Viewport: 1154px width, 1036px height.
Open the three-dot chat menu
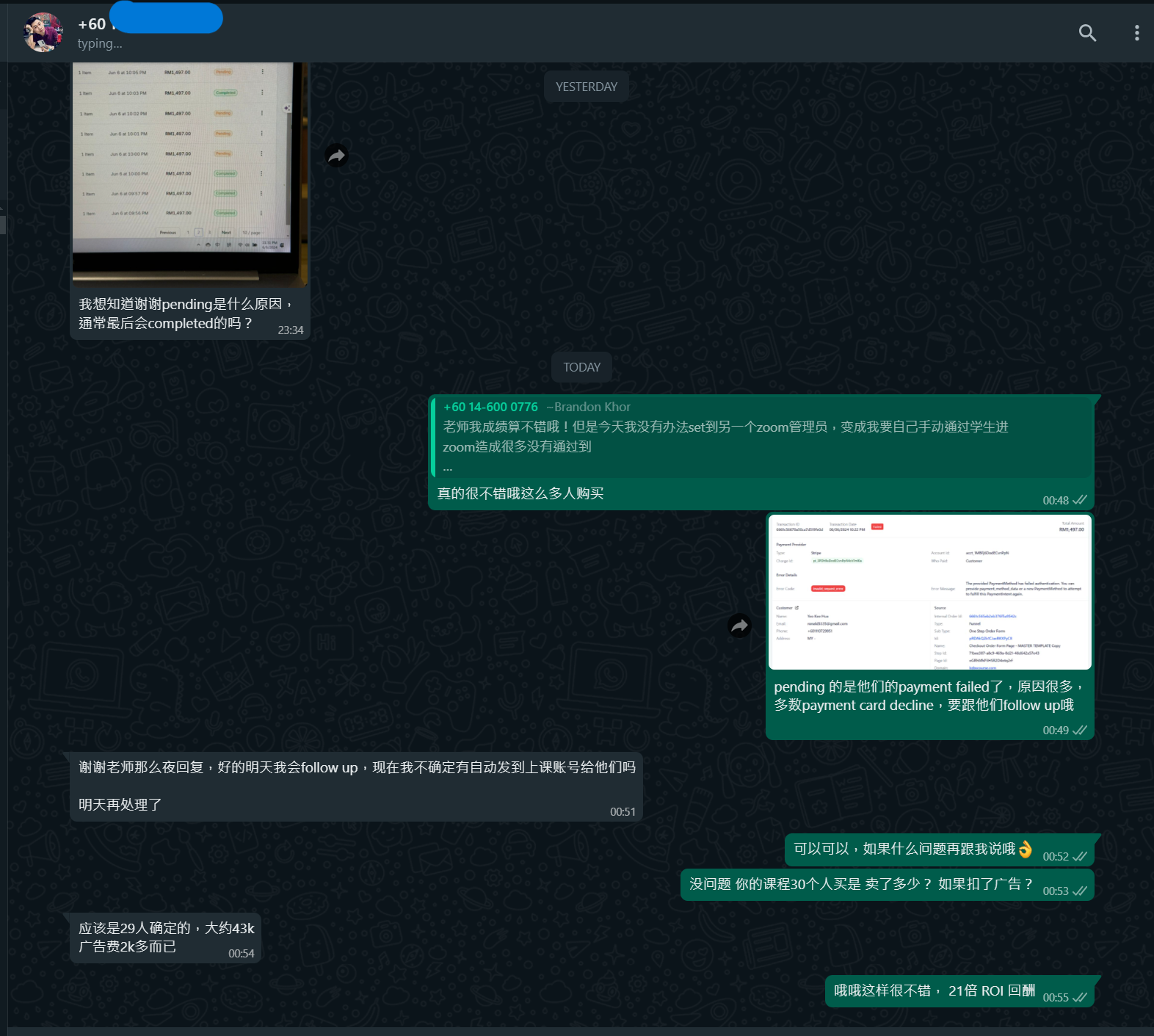(x=1136, y=33)
